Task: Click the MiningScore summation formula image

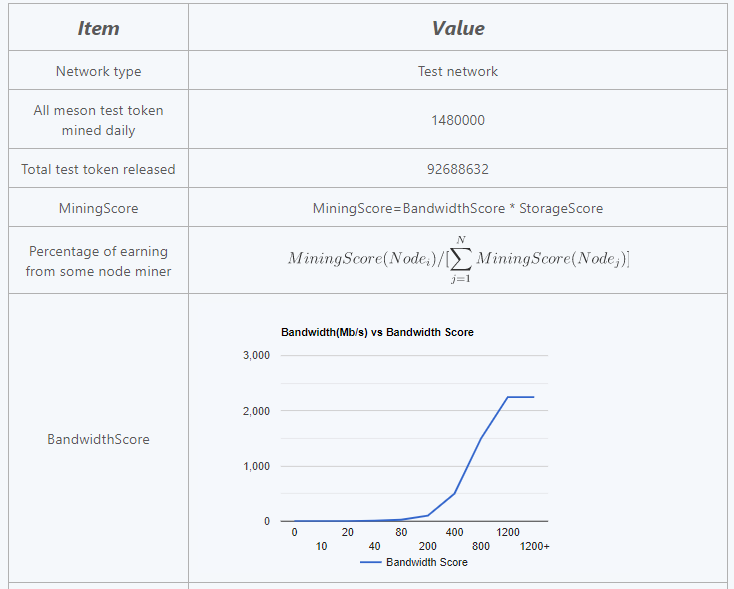Action: tap(457, 260)
